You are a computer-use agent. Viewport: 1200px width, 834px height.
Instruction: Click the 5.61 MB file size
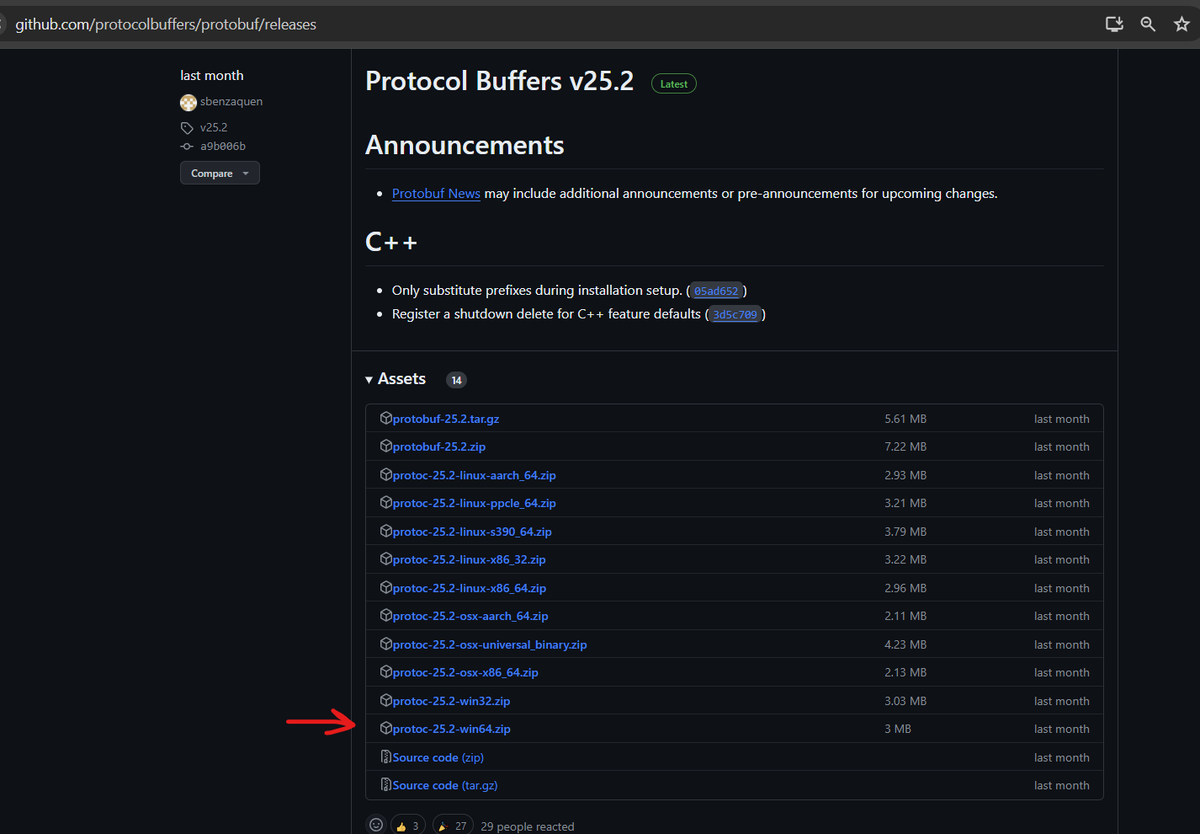coord(905,419)
